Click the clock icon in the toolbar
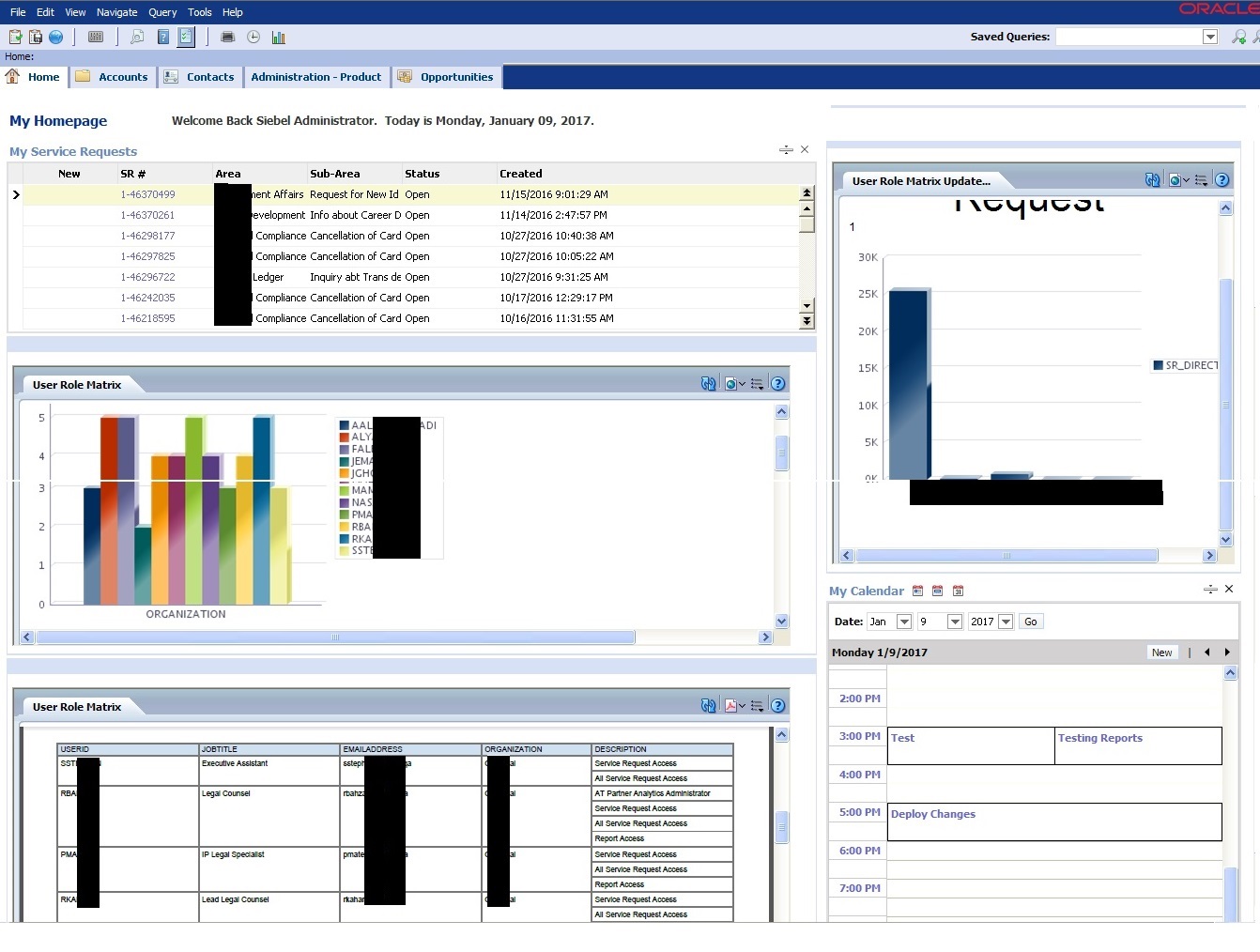Image resolution: width=1260 pixels, height=952 pixels. (x=254, y=37)
